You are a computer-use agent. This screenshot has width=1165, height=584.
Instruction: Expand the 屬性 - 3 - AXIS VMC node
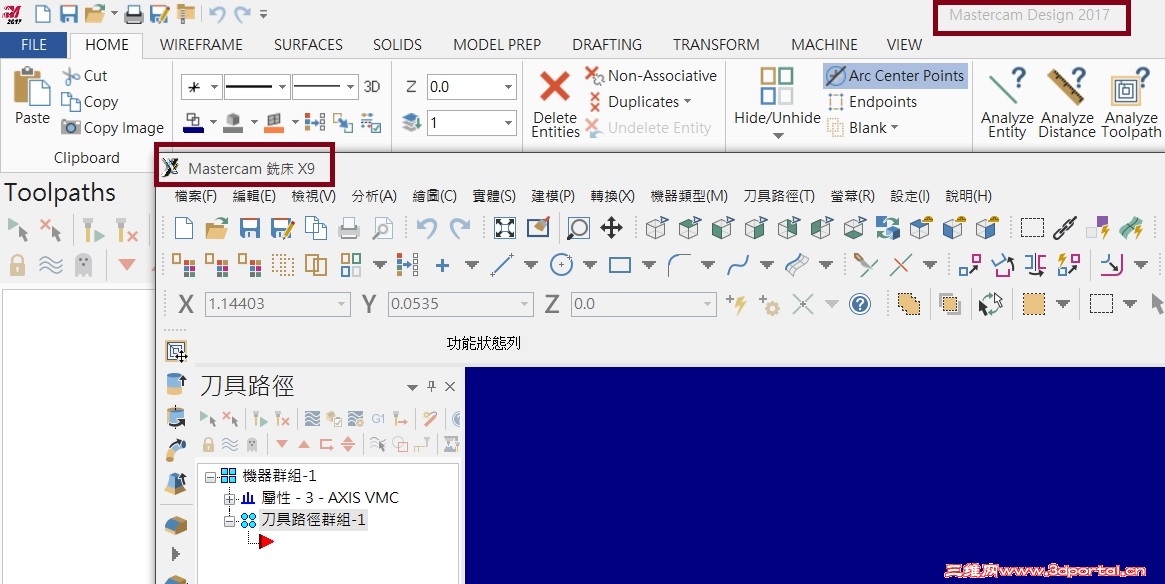pos(230,498)
